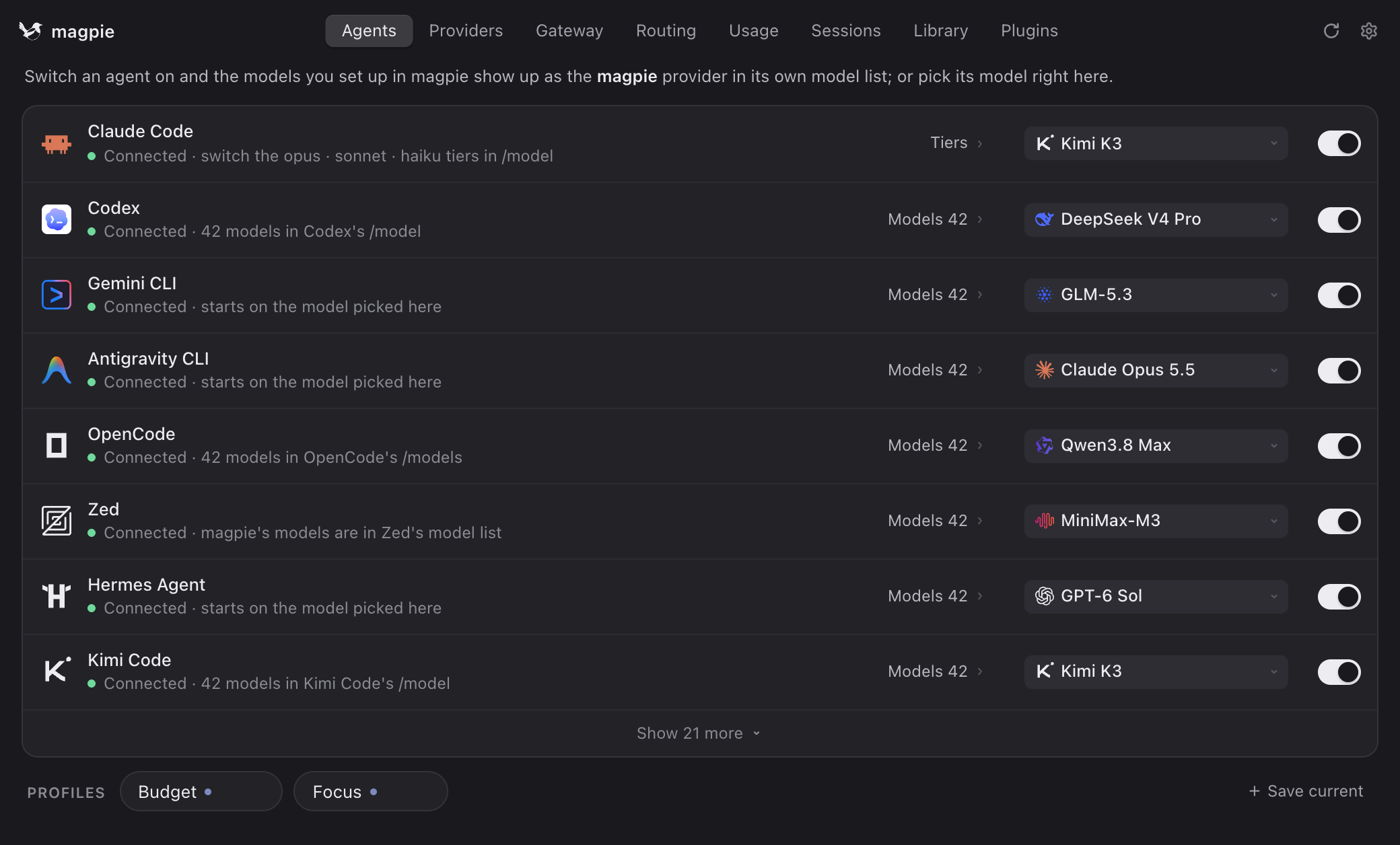Expand the Show 21 more list
This screenshot has height=845, width=1400.
(x=699, y=733)
